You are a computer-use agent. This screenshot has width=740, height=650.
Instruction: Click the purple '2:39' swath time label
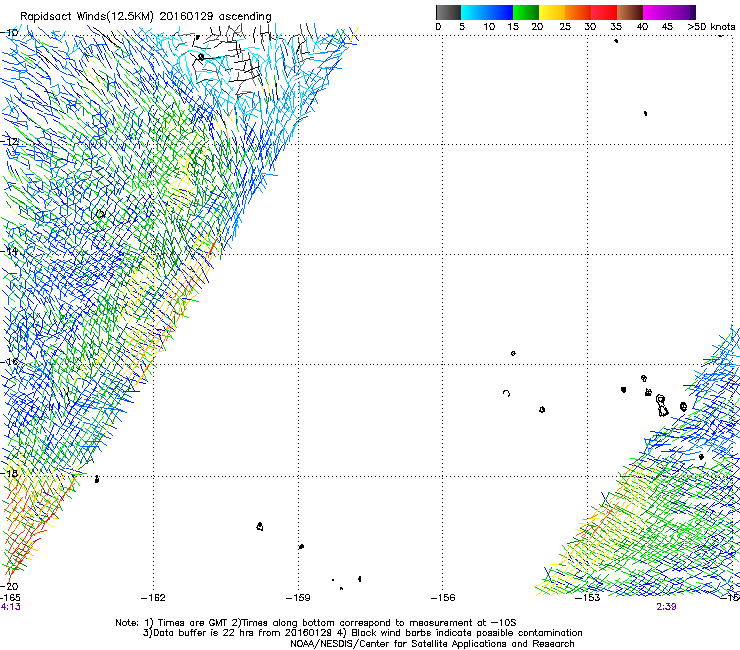(666, 607)
